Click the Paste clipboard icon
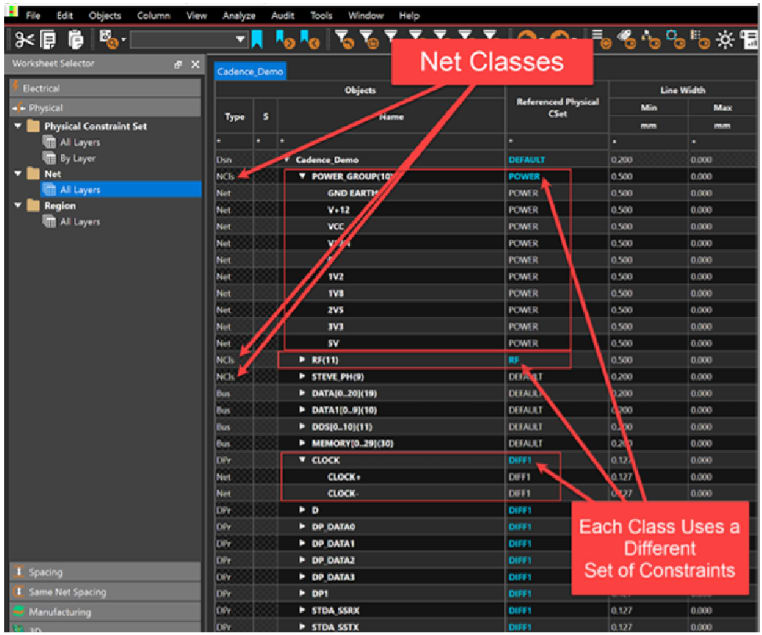This screenshot has width=762, height=635. [x=75, y=40]
